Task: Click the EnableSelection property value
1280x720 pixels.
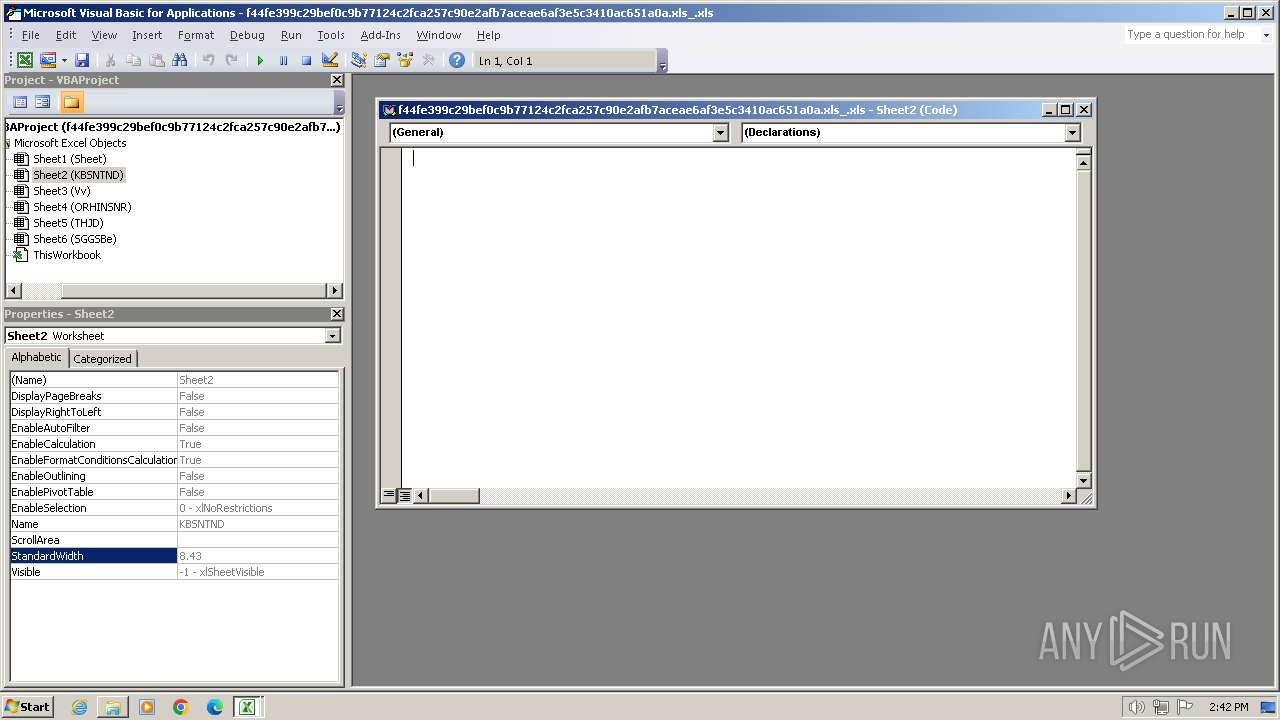Action: coord(258,508)
